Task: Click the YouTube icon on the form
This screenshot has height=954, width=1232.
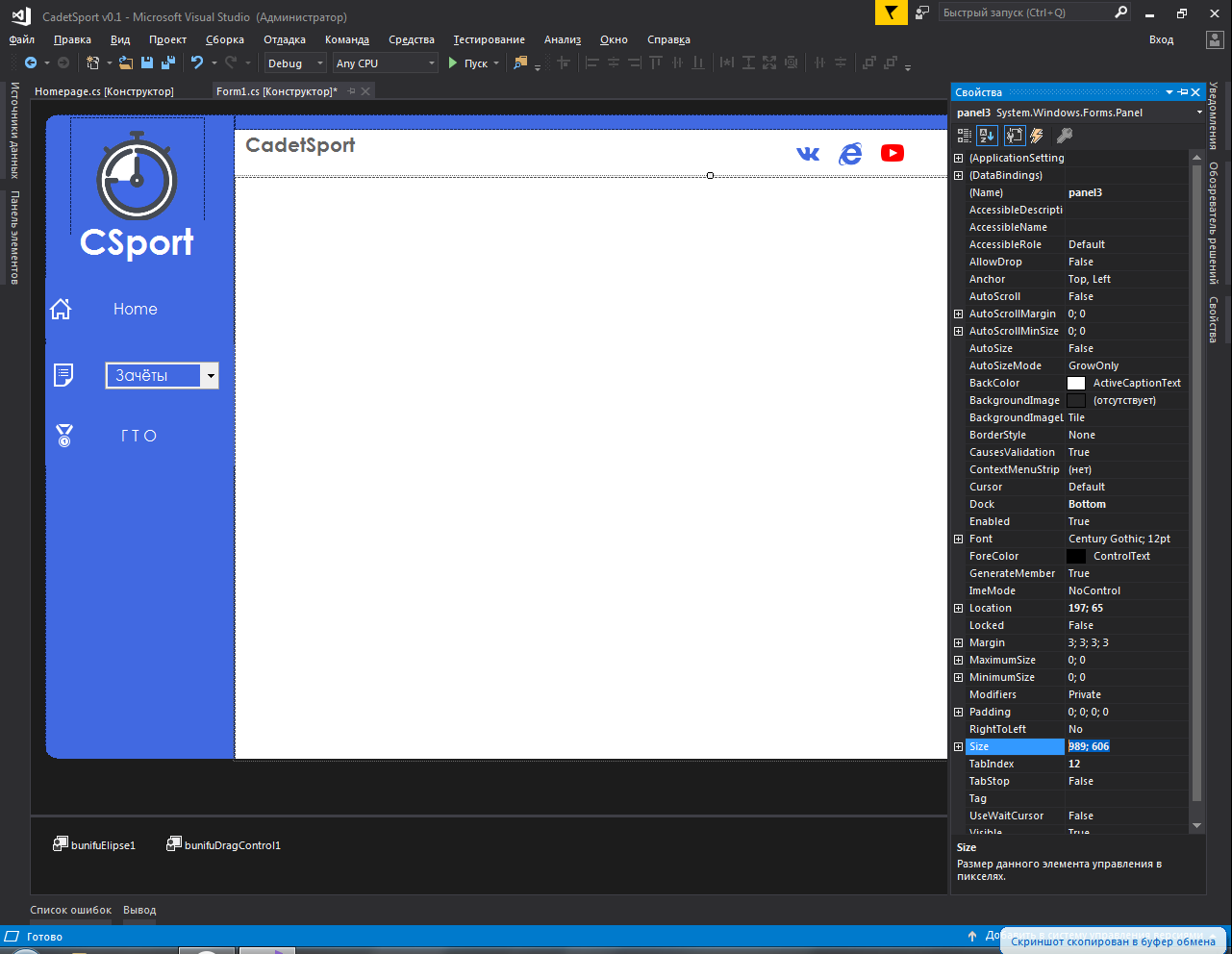Action: [893, 153]
